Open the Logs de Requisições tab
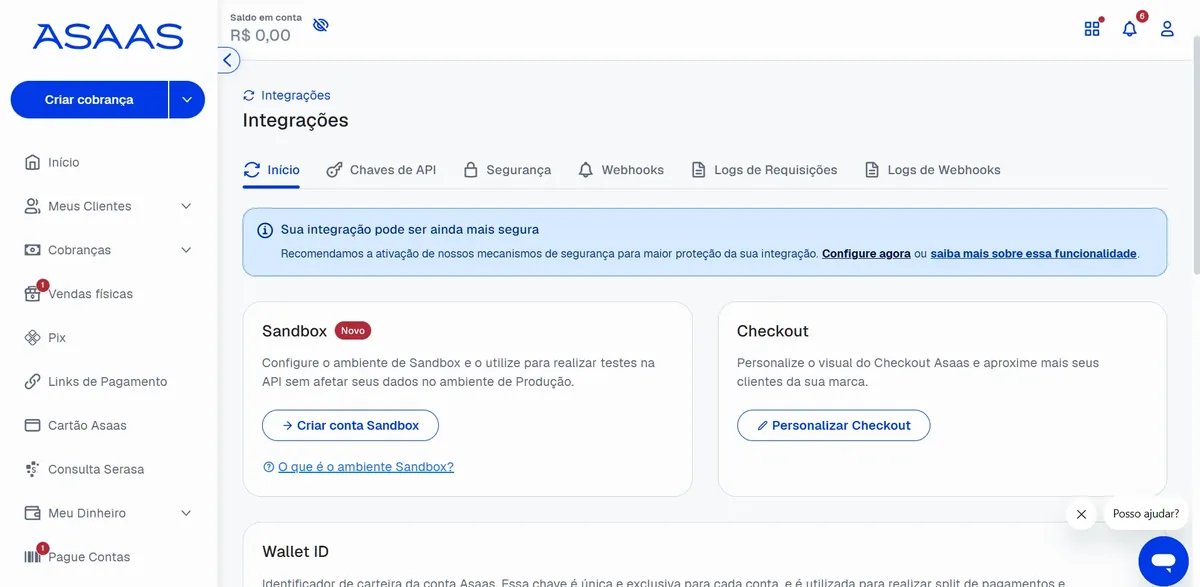The image size is (1200, 587). [x=764, y=170]
